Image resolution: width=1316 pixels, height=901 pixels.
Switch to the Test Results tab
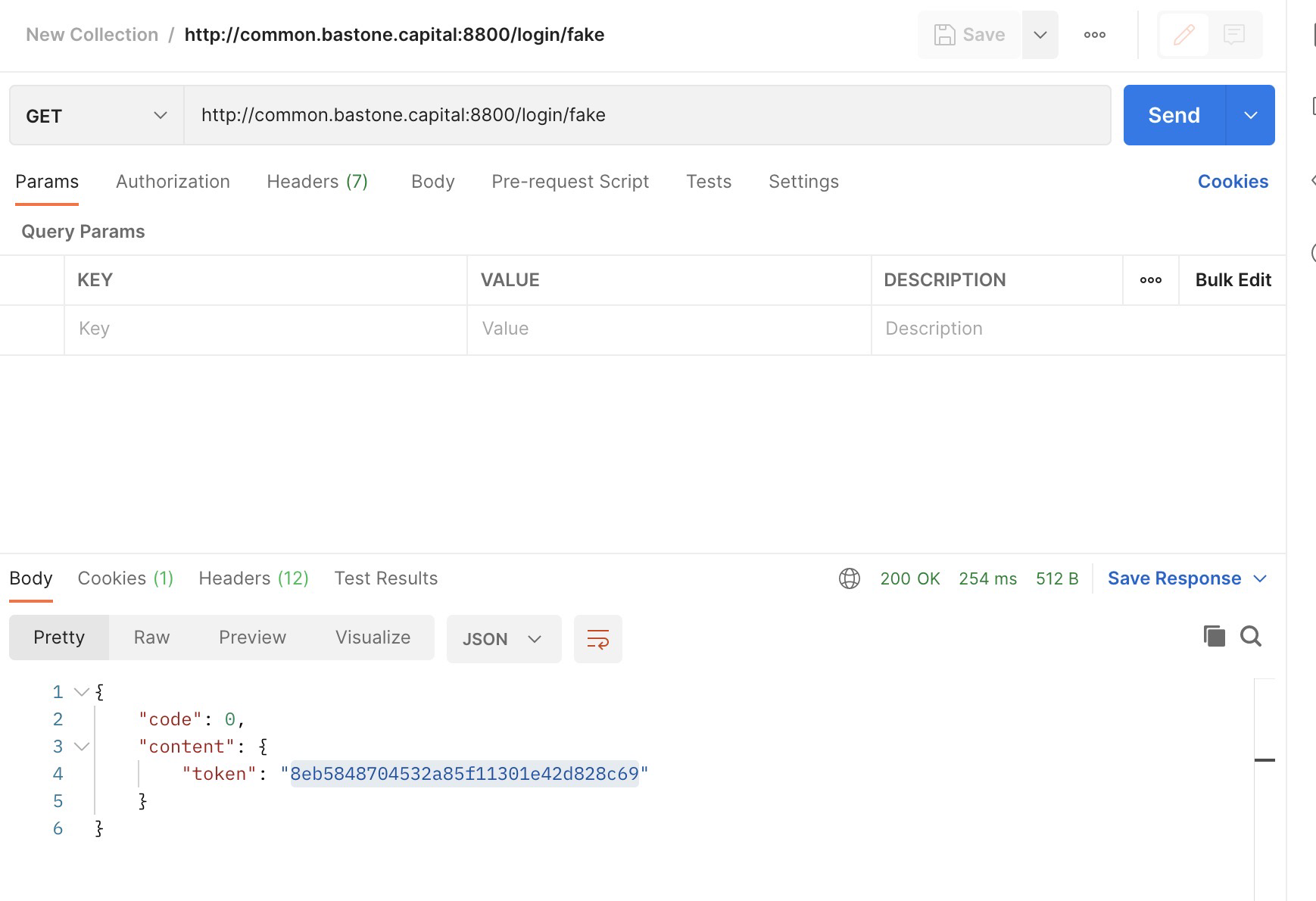385,578
